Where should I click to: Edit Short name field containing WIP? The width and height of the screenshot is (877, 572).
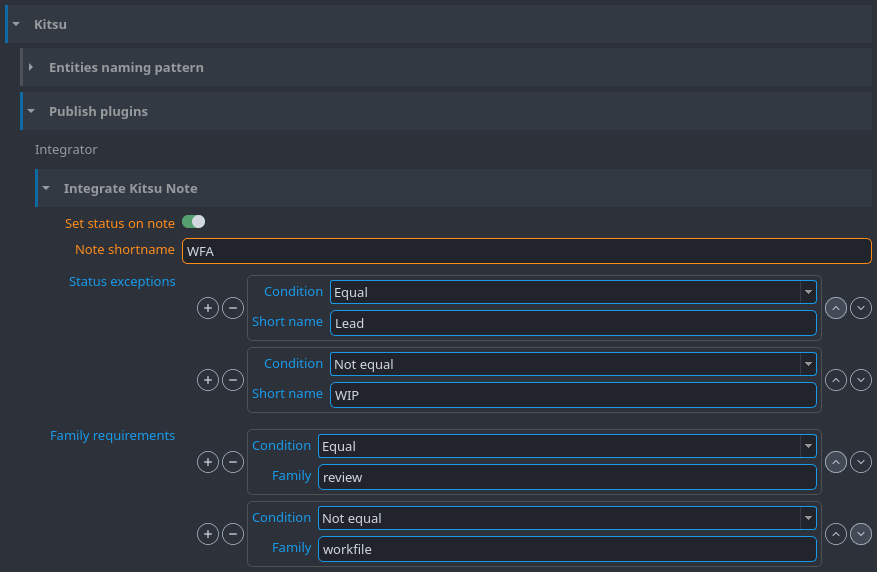pyautogui.click(x=573, y=395)
